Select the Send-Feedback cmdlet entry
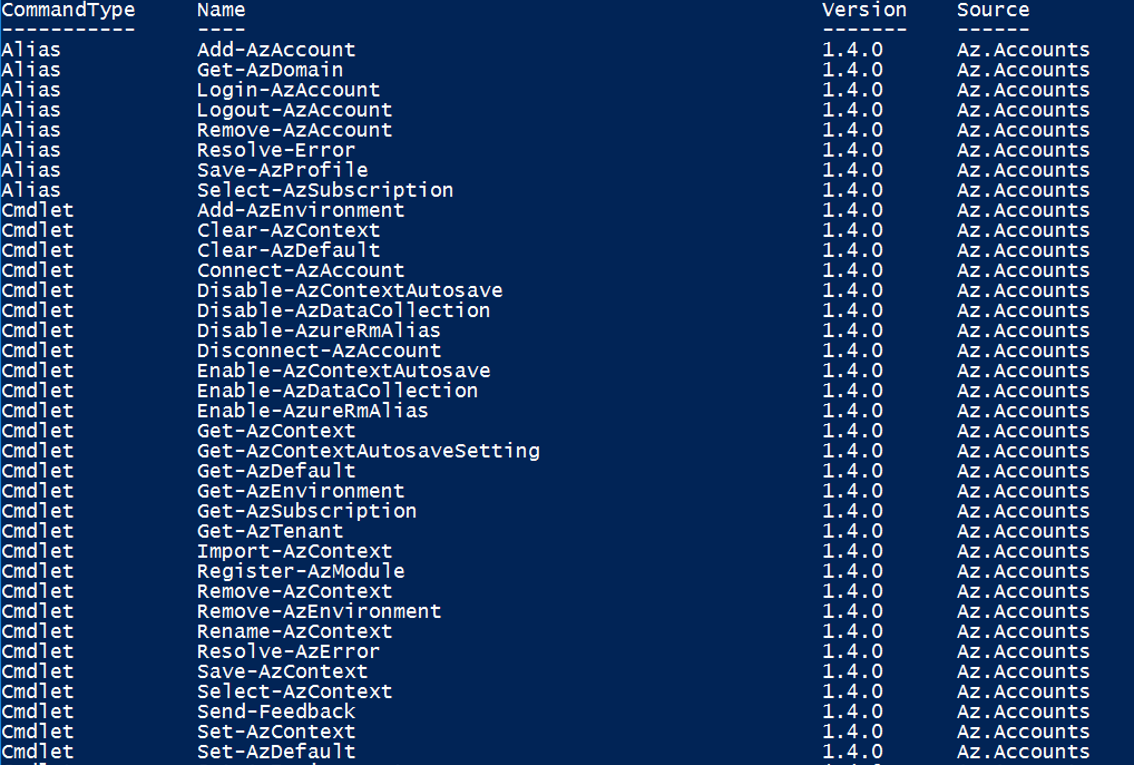The width and height of the screenshot is (1134, 765). (276, 711)
